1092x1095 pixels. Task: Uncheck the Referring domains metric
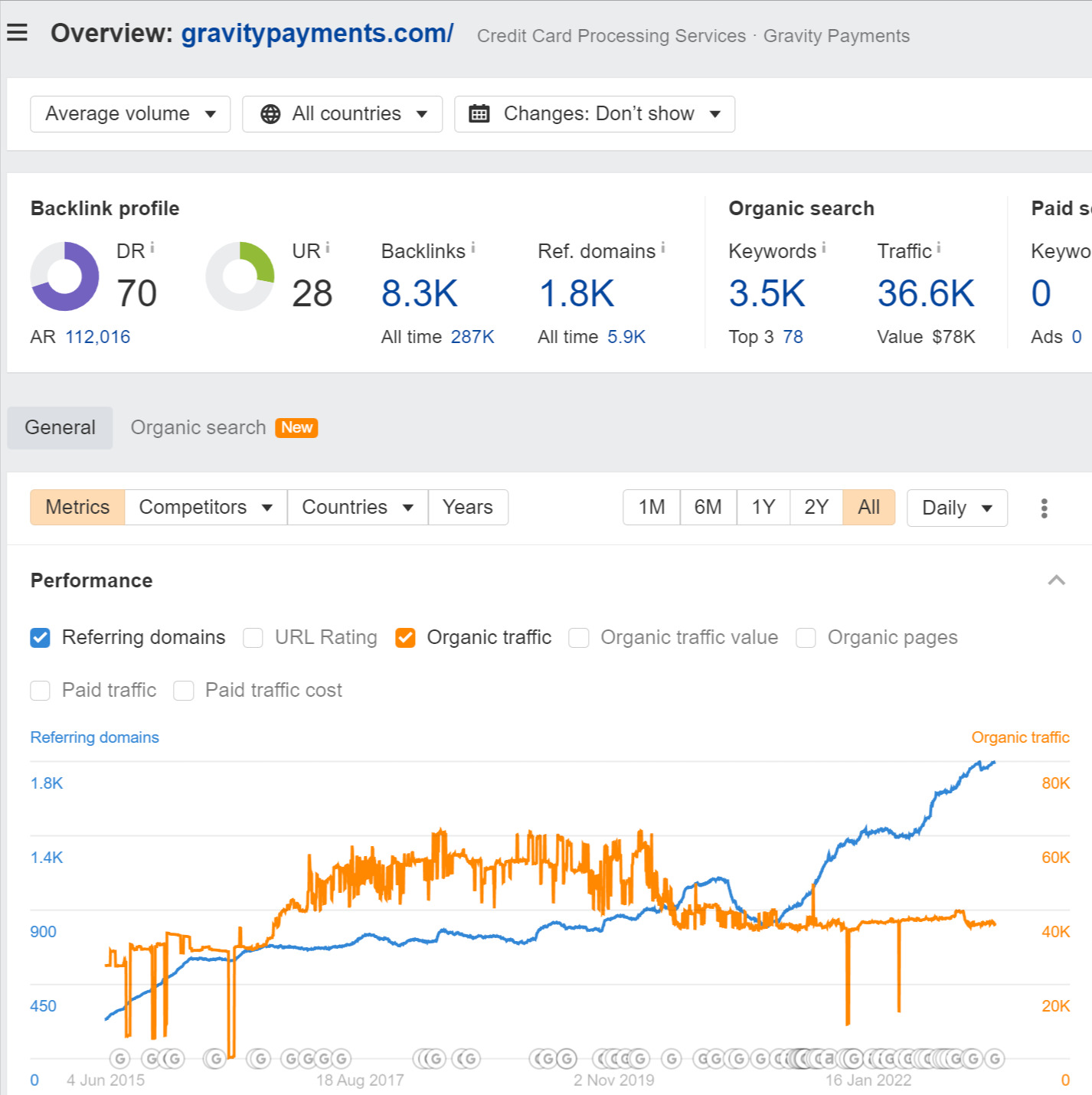(x=40, y=637)
